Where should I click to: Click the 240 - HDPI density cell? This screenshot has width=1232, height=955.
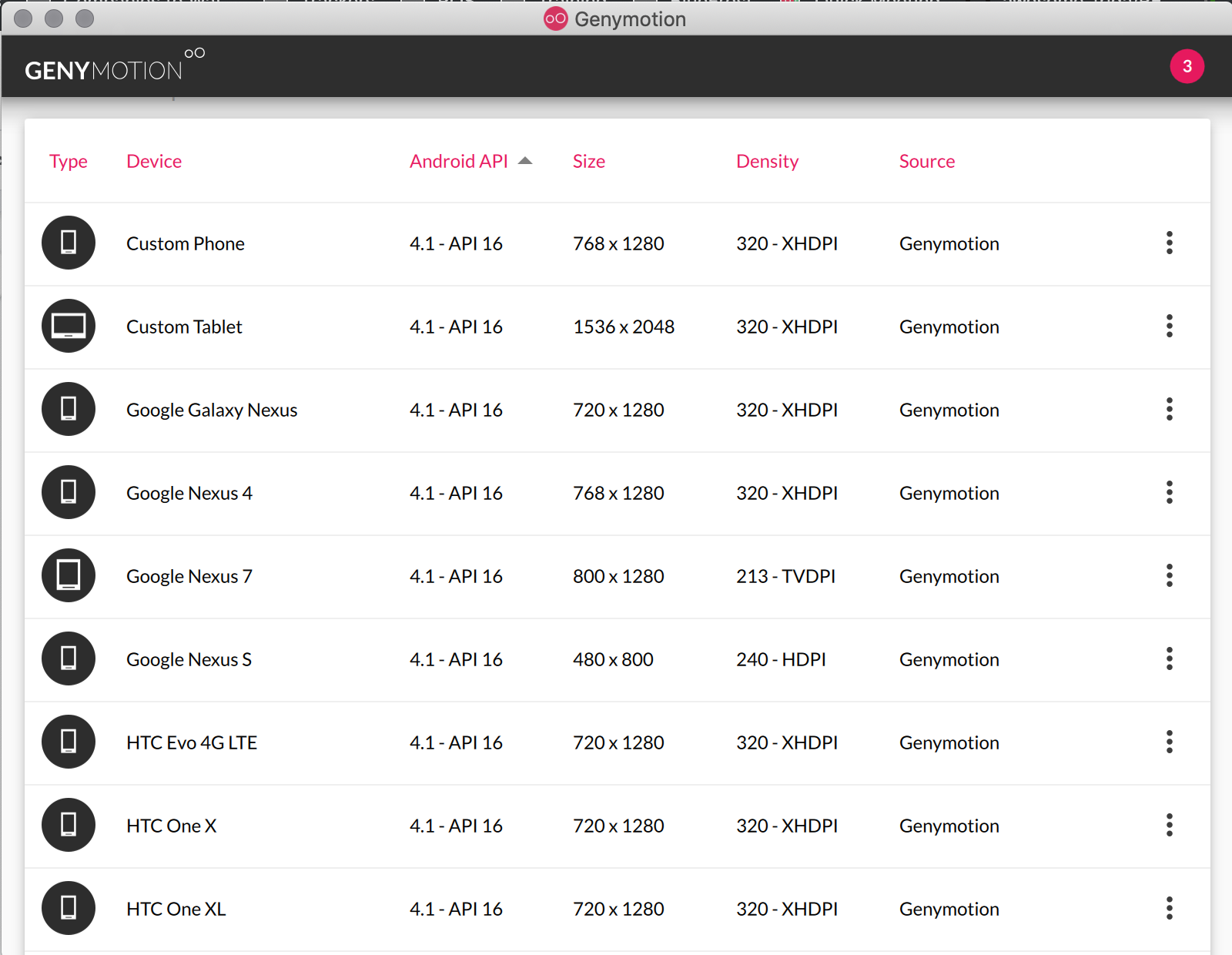click(x=781, y=659)
